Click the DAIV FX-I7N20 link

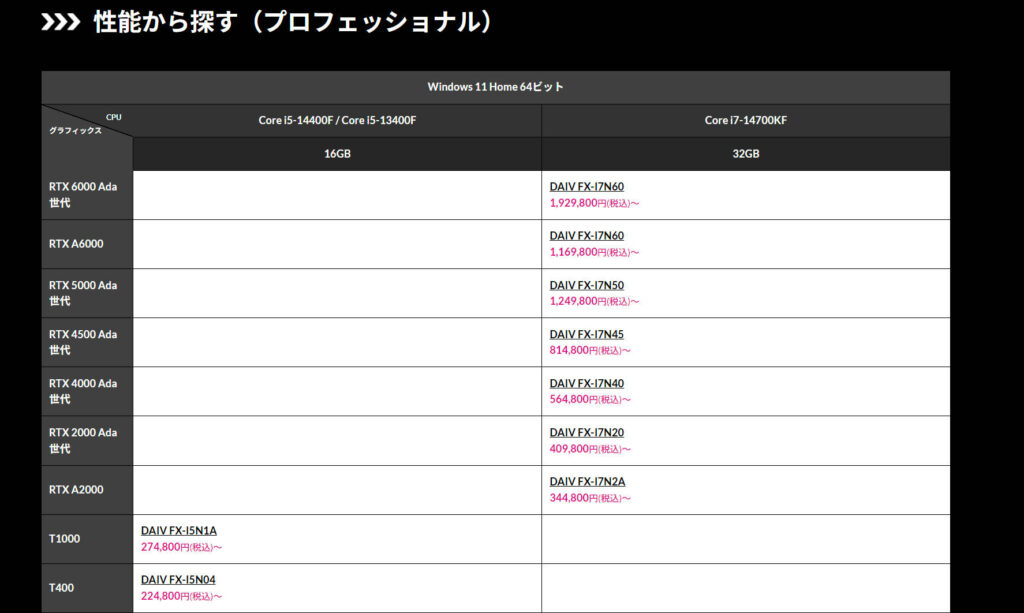click(586, 432)
